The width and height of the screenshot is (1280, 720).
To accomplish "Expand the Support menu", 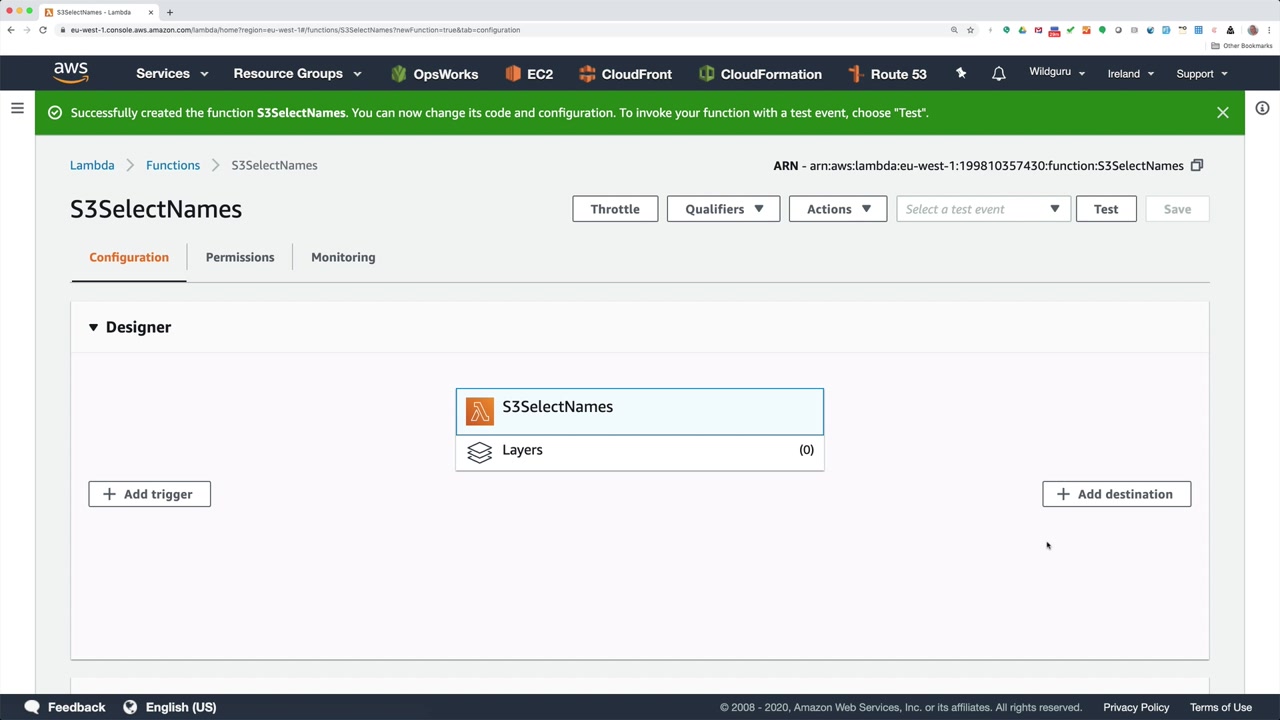I will (1202, 74).
